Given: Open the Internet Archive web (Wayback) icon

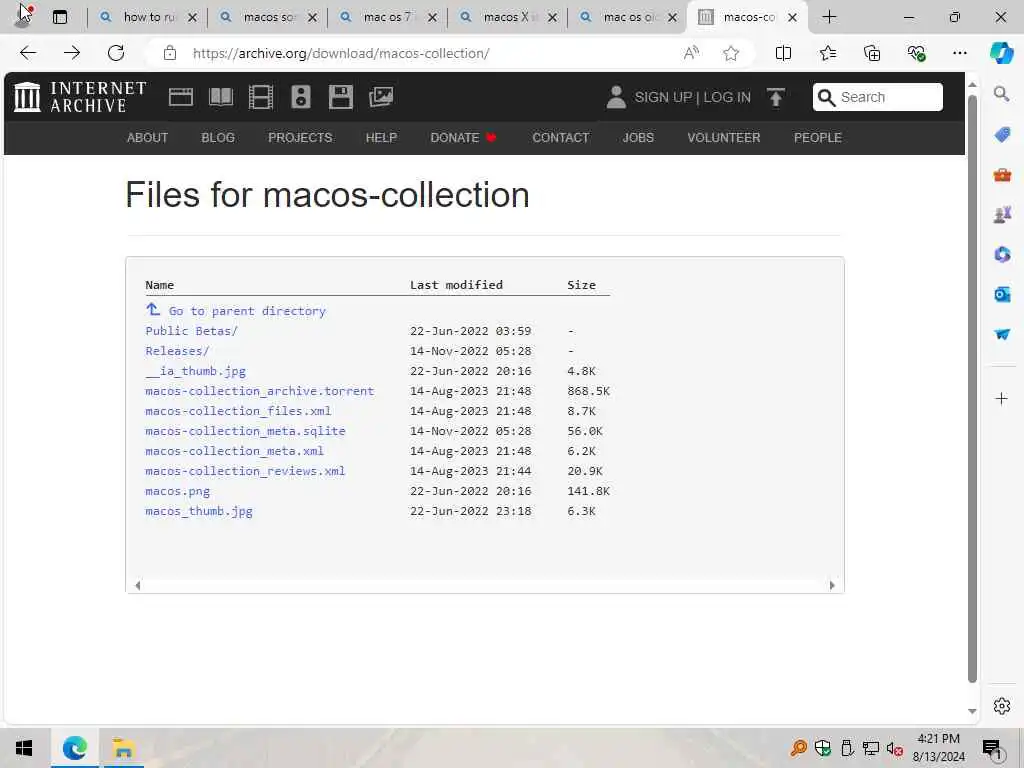Looking at the screenshot, I should (x=180, y=97).
